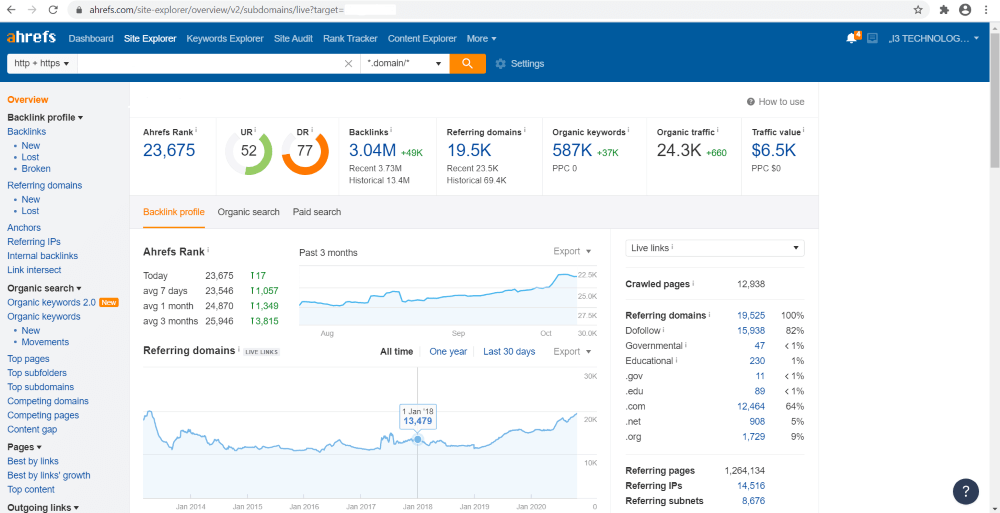Select the One year chart range
Viewport: 1000px width, 513px height.
coord(448,352)
